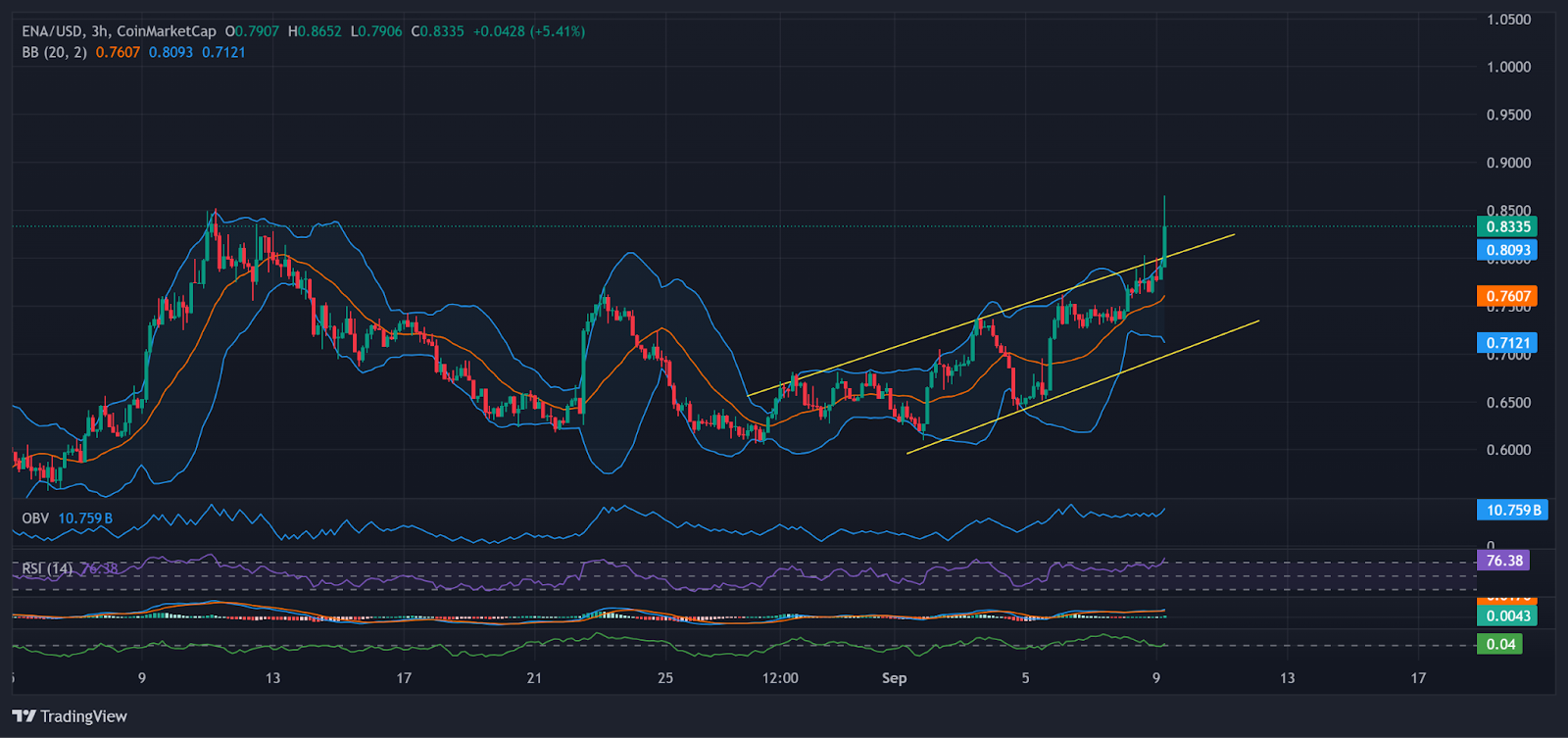The width and height of the screenshot is (1568, 738).
Task: Click the tall green breakout candle
Action: pyautogui.click(x=1164, y=240)
